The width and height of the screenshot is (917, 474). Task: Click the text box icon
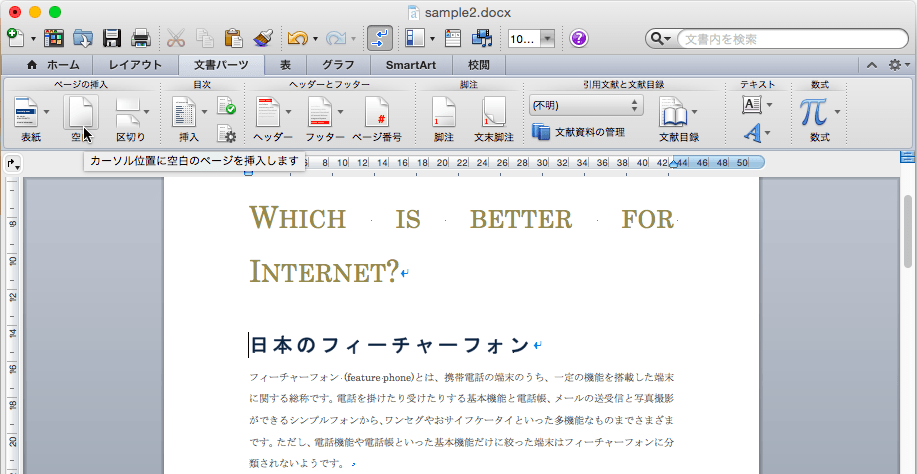point(751,105)
